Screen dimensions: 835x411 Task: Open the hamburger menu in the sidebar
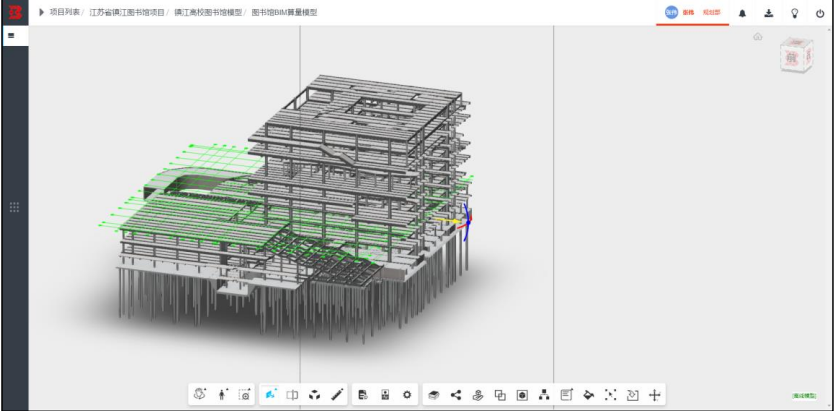(11, 36)
